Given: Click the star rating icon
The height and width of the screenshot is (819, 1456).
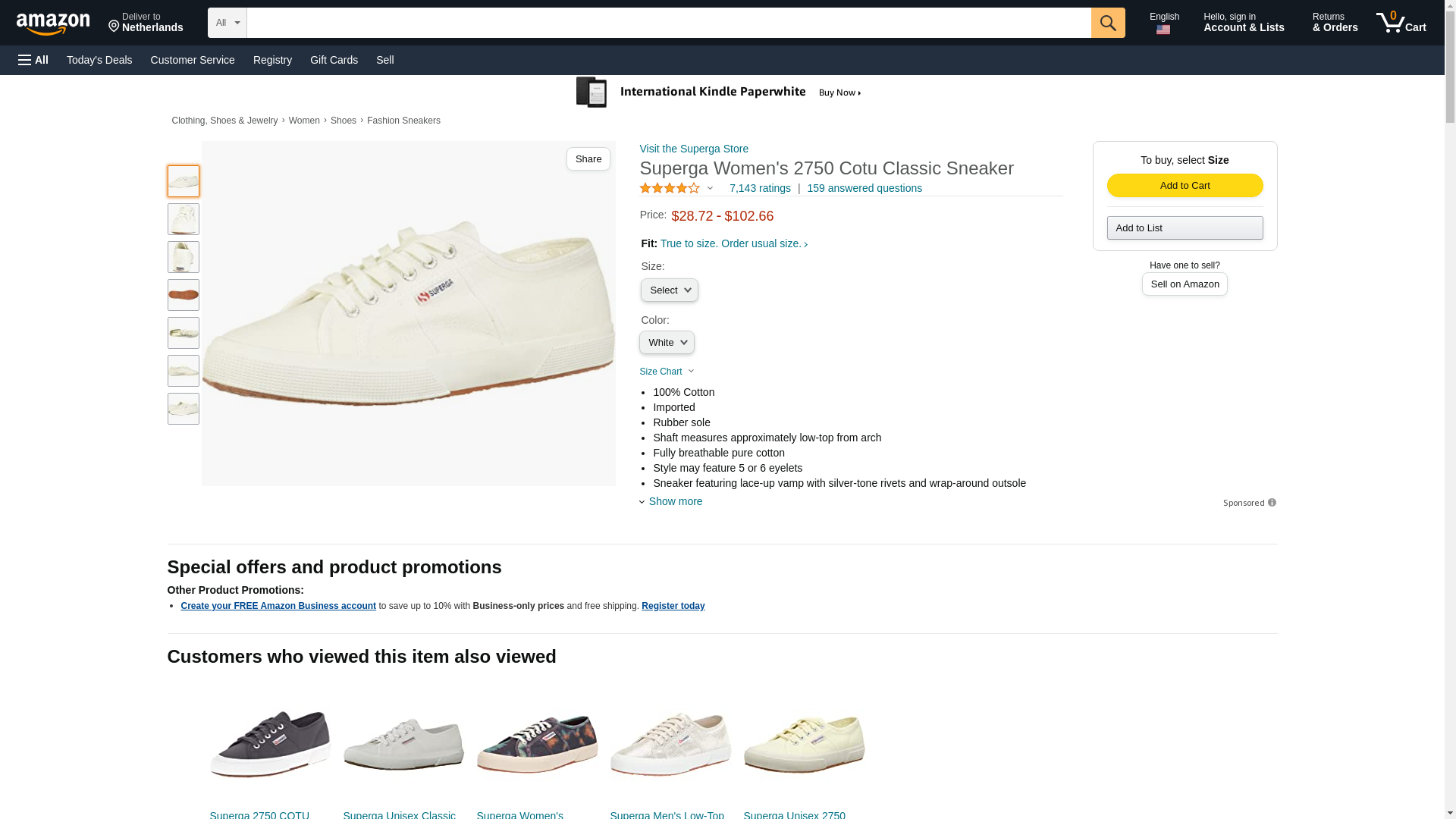Looking at the screenshot, I should [670, 188].
